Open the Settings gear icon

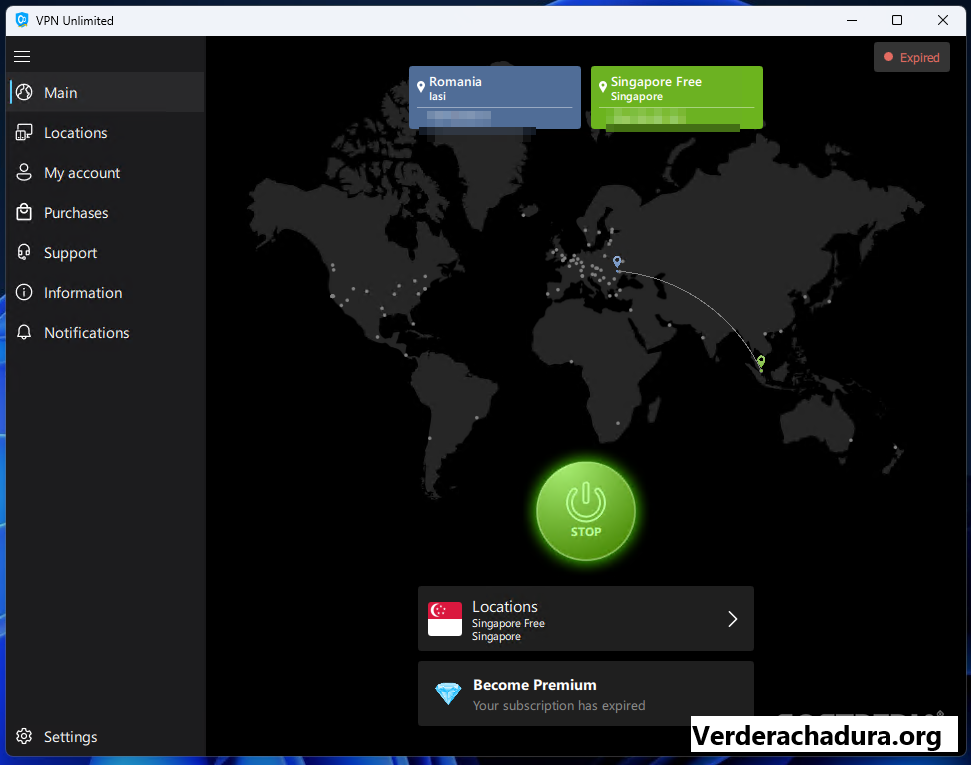tap(24, 736)
